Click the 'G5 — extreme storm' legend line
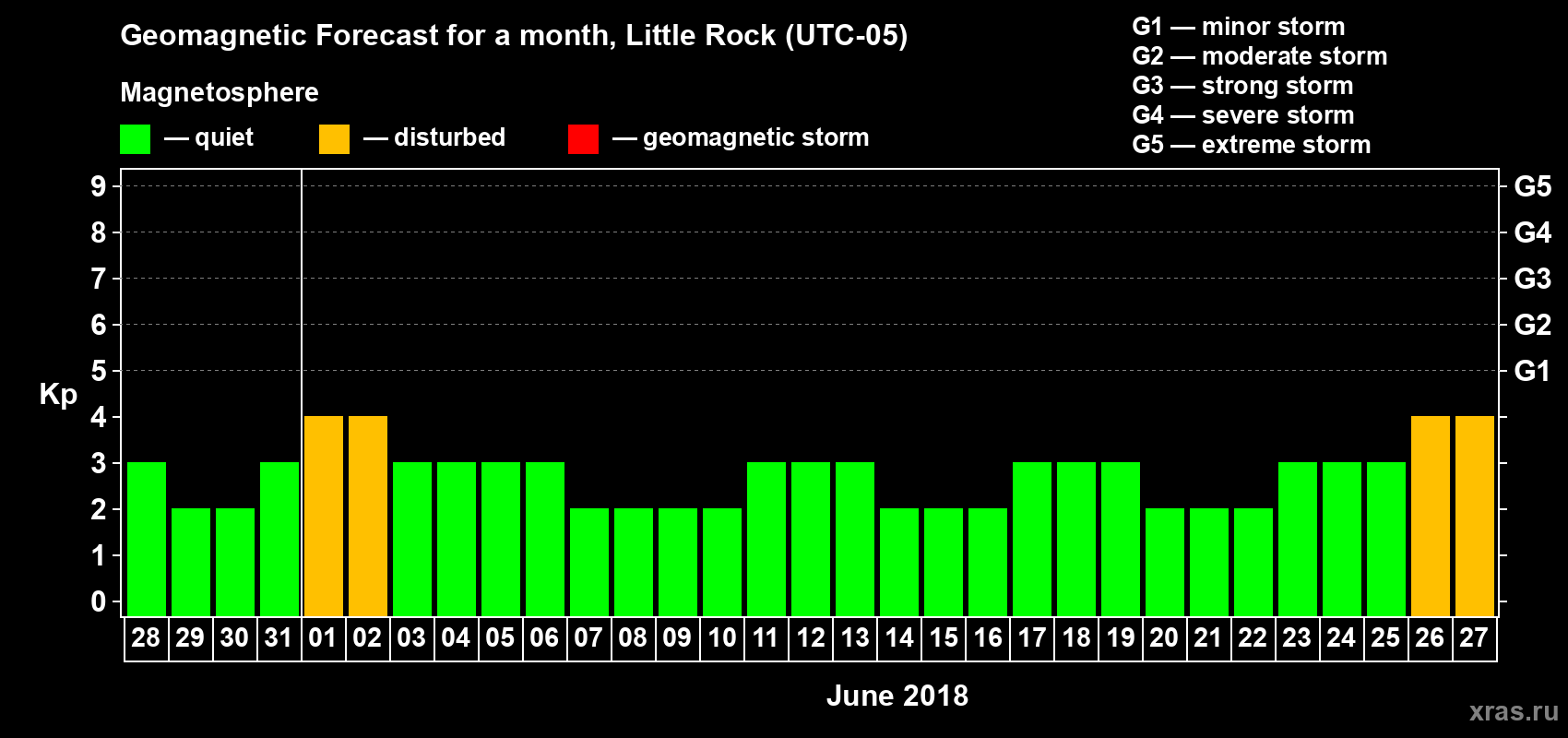Image resolution: width=1568 pixels, height=738 pixels. tap(1252, 145)
